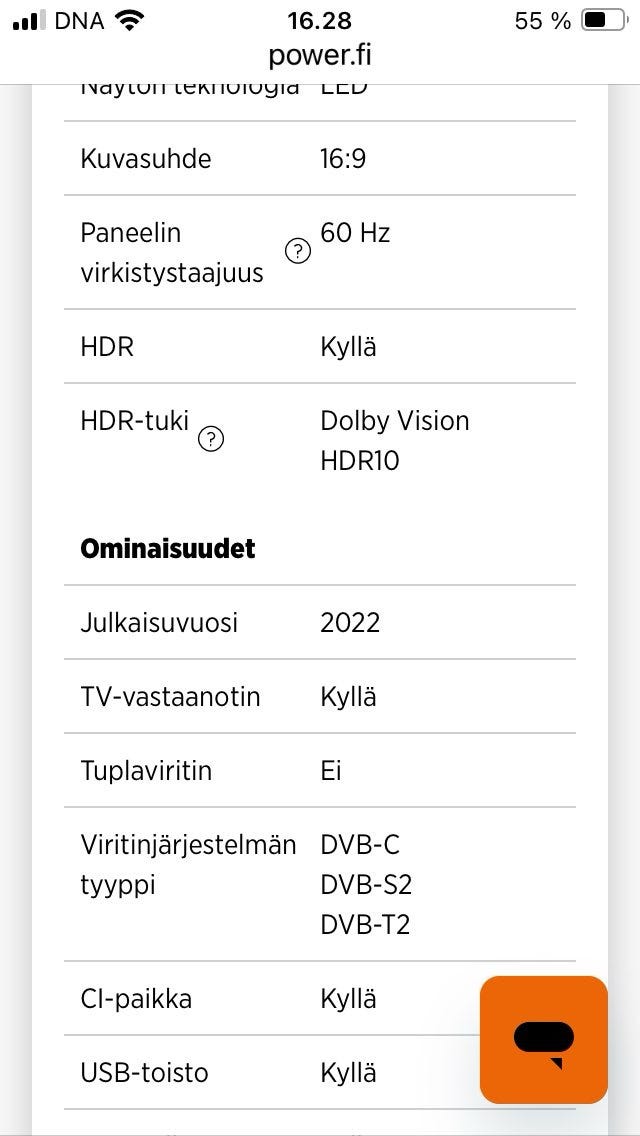Screen dimensions: 640x1136
Task: Tap the USB-toisto row label
Action: point(144,1072)
